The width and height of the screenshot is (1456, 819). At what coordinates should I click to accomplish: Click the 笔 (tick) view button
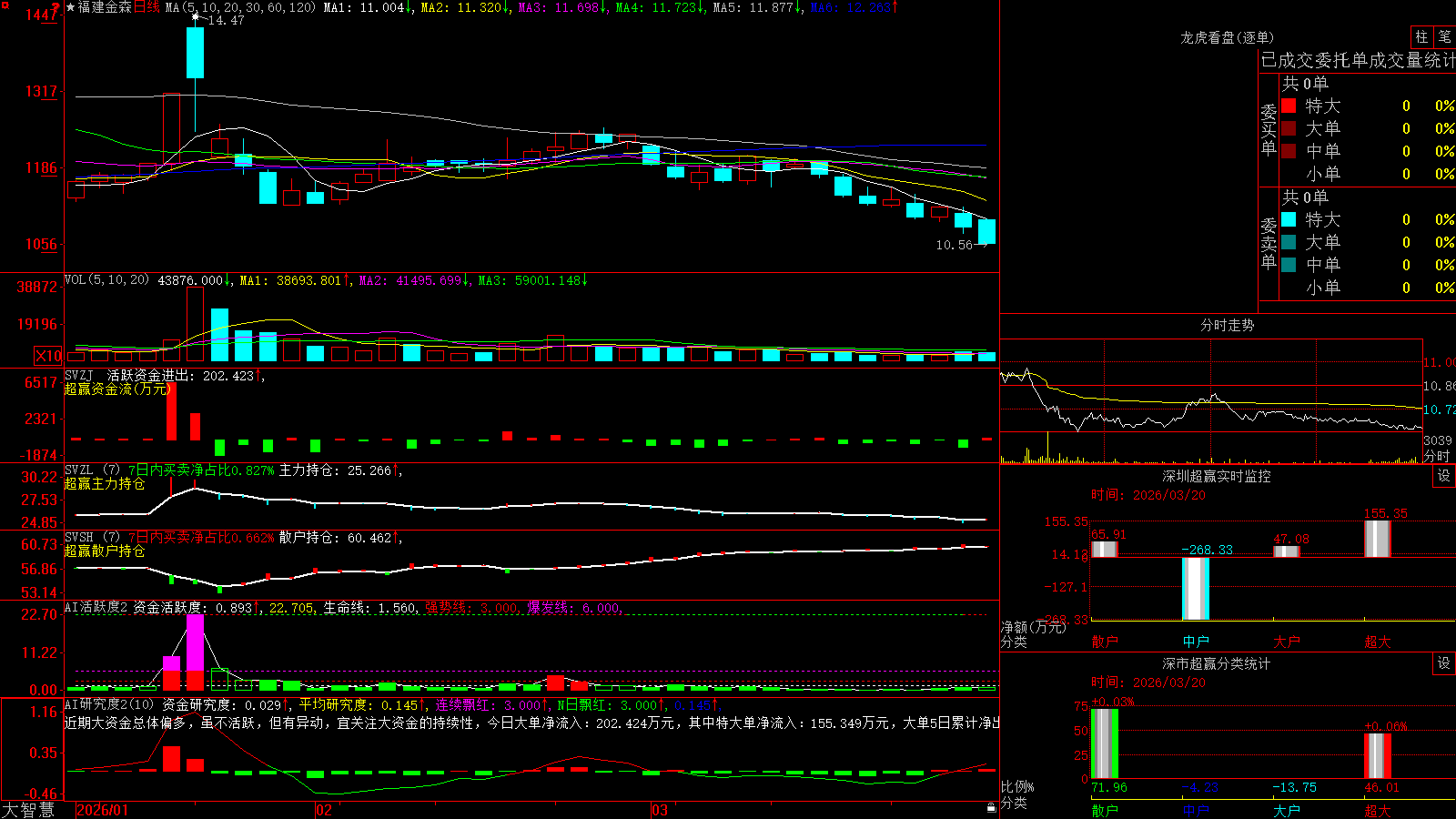click(1444, 36)
